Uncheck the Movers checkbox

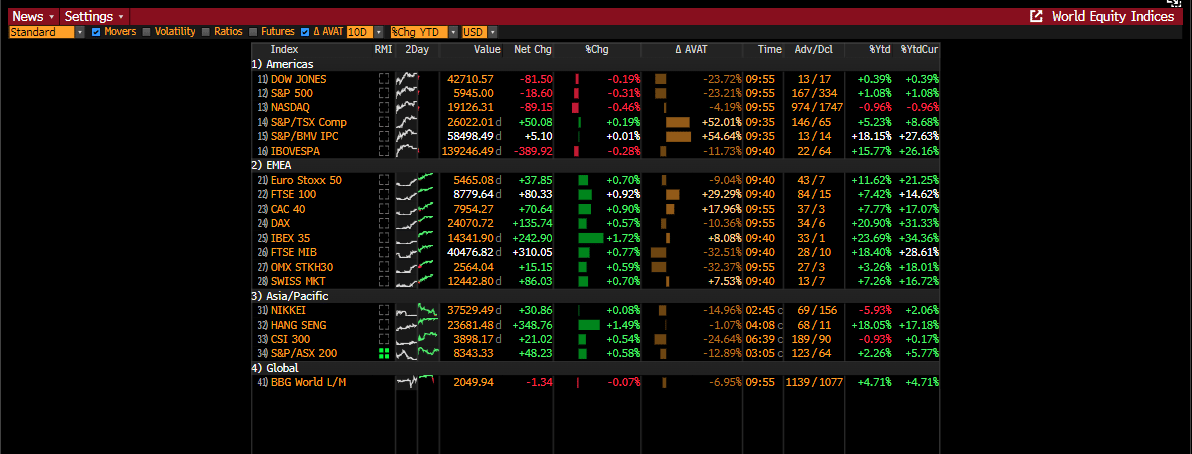coord(96,32)
